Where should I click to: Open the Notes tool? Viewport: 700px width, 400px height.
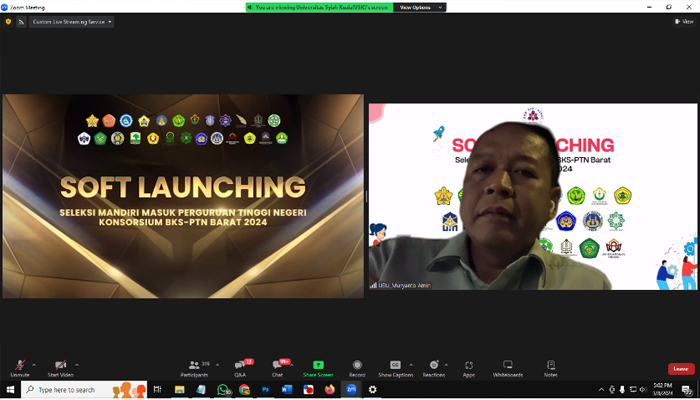click(x=551, y=368)
